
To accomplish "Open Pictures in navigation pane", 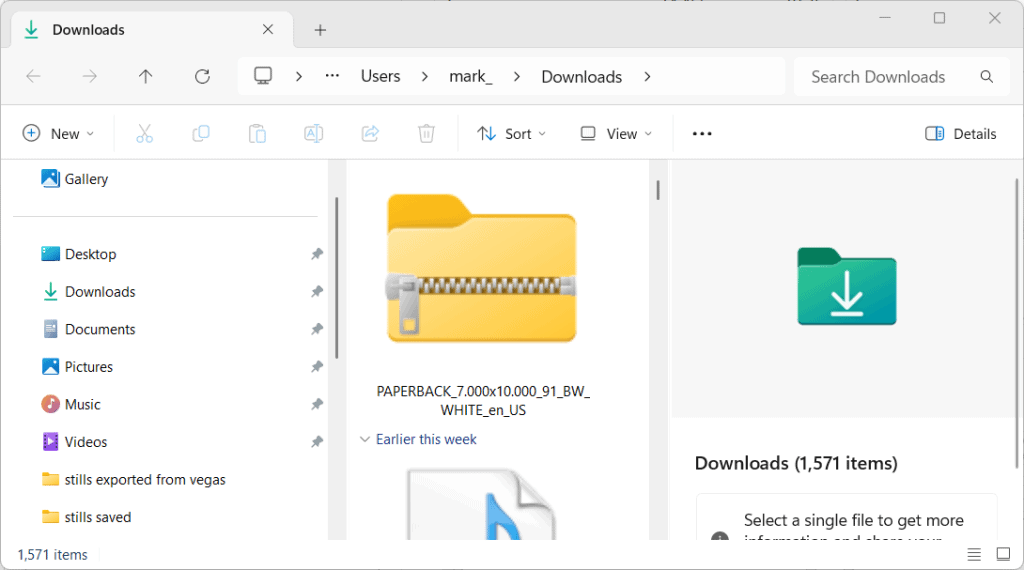I will 88,367.
